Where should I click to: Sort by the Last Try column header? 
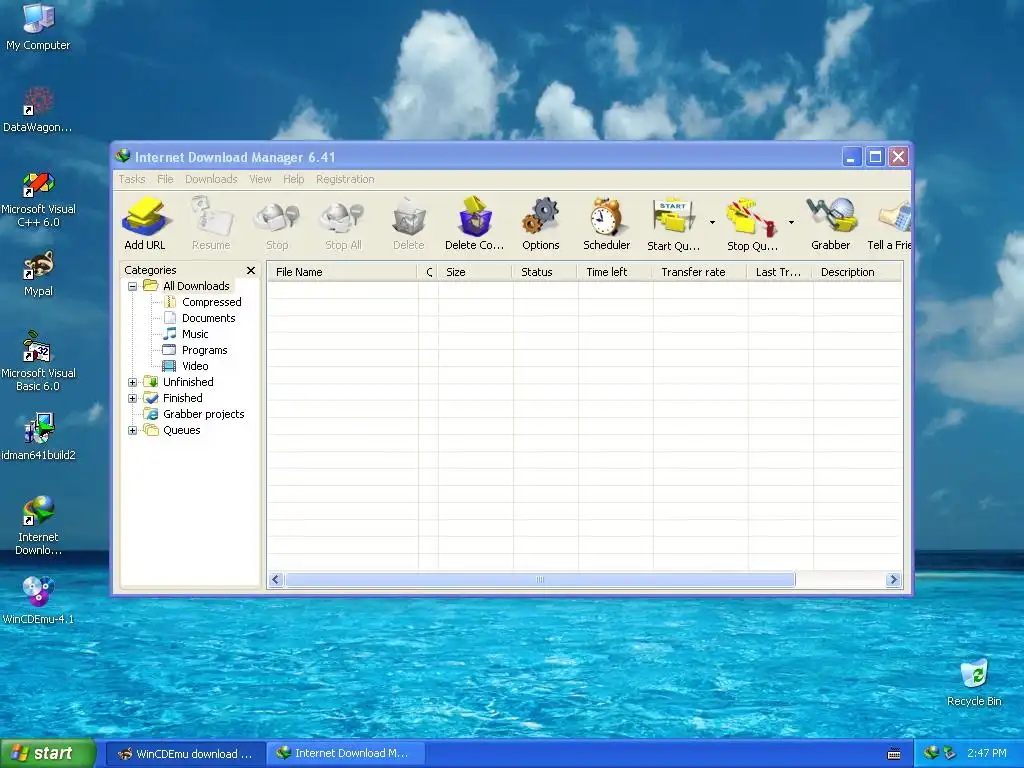[780, 272]
